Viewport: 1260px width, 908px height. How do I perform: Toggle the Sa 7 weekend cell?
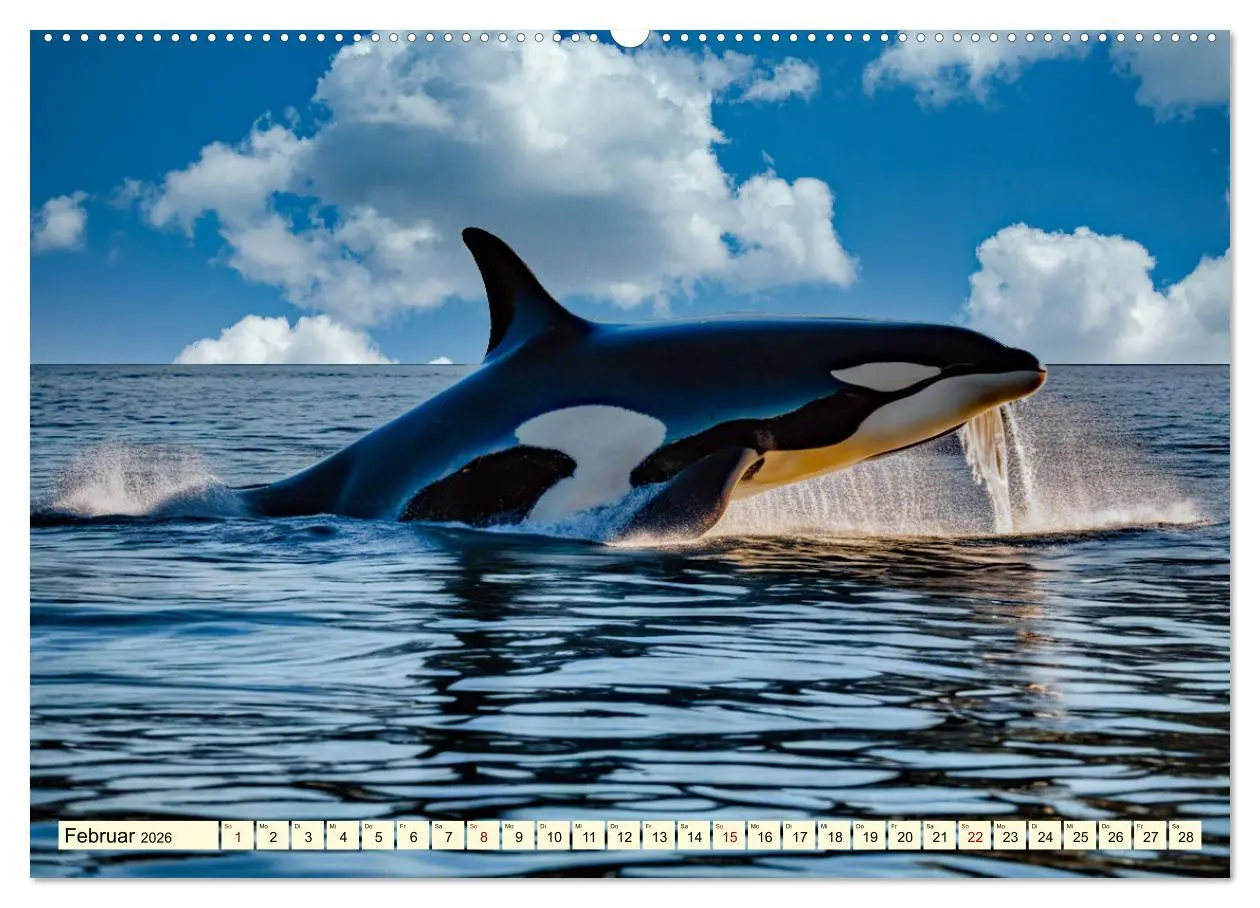pyautogui.click(x=446, y=840)
